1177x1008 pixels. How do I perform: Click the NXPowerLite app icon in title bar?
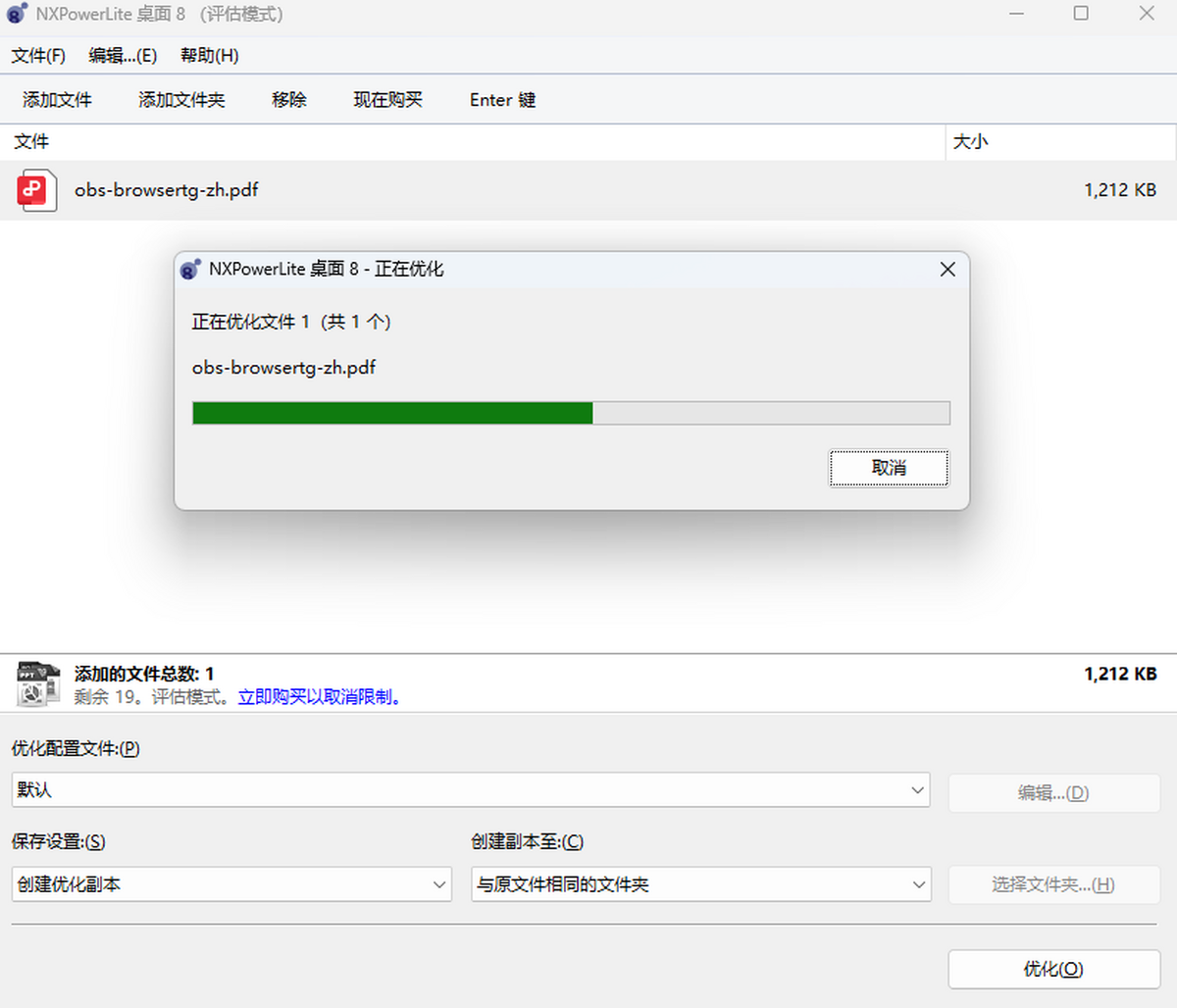pyautogui.click(x=17, y=14)
